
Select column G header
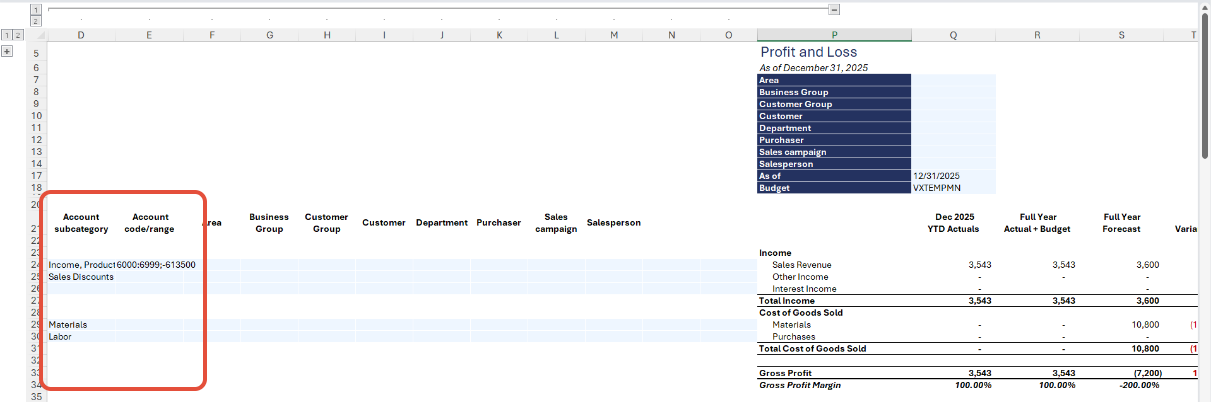tap(270, 35)
